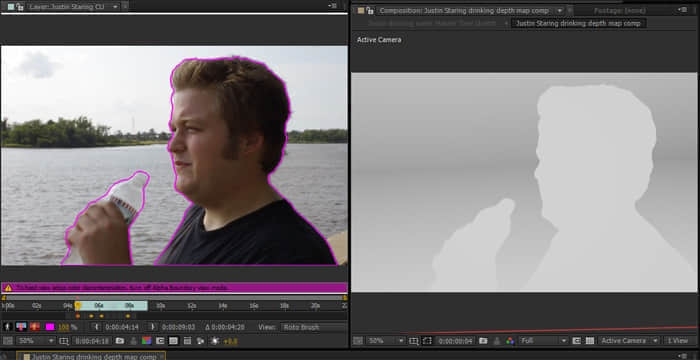Image resolution: width=700 pixels, height=360 pixels.
Task: Open the View Roto Brush selector
Action: [x=313, y=327]
